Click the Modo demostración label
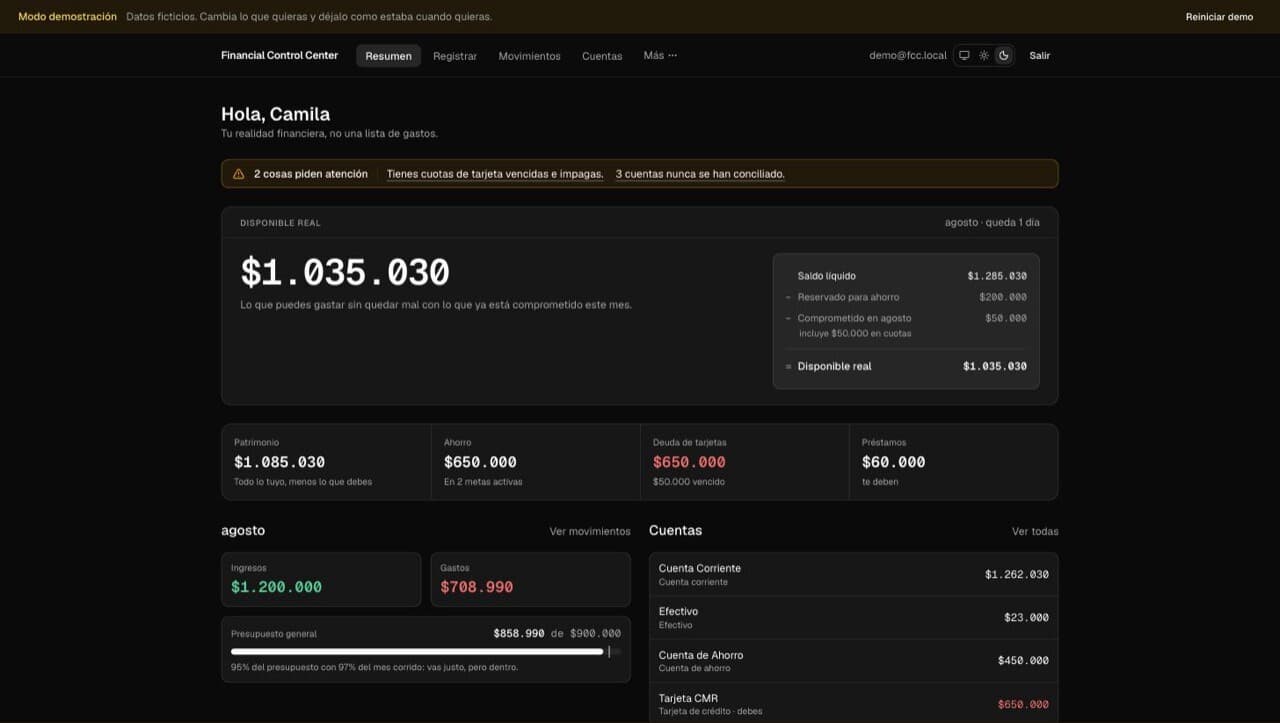Screen dimensions: 1280x723 click(67, 17)
